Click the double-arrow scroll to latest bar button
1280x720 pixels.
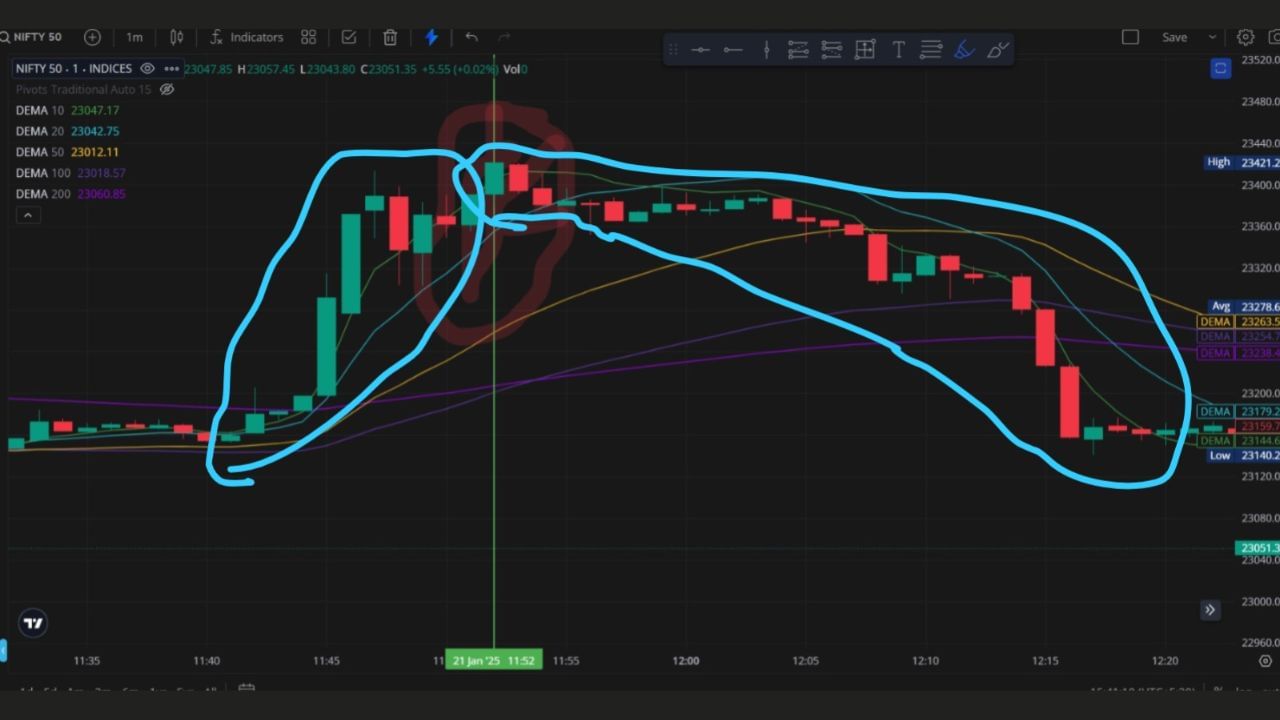point(1210,609)
